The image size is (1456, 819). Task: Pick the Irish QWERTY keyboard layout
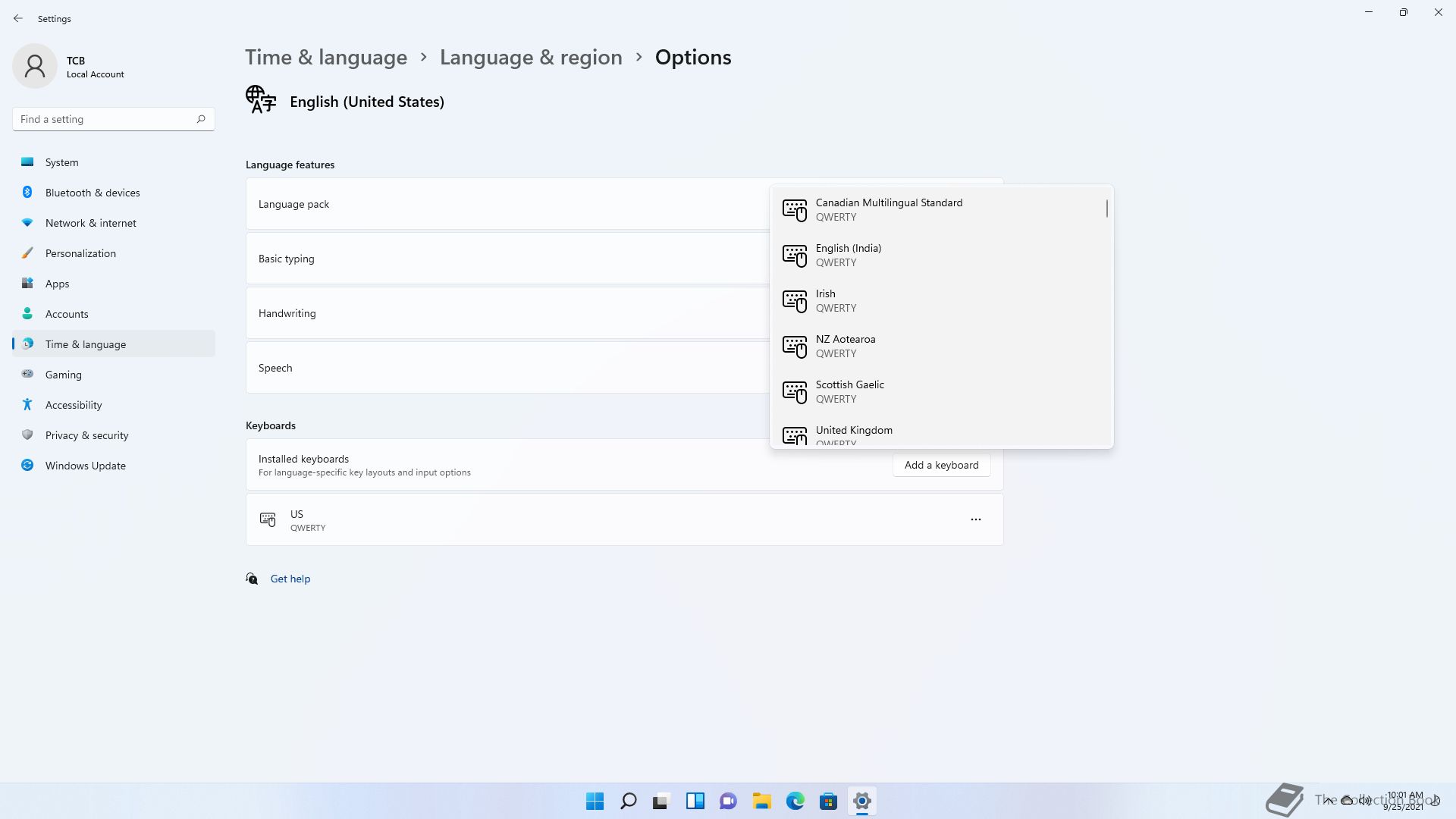pos(827,300)
